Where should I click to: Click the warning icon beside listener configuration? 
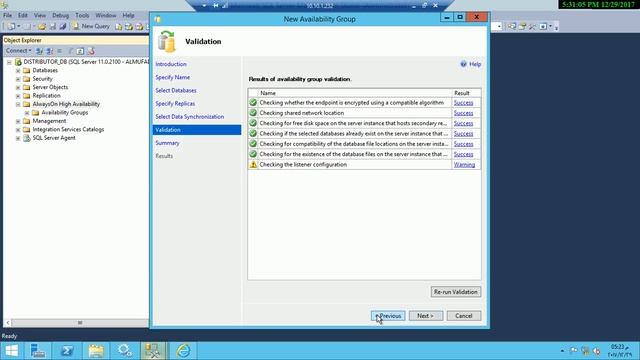click(253, 164)
